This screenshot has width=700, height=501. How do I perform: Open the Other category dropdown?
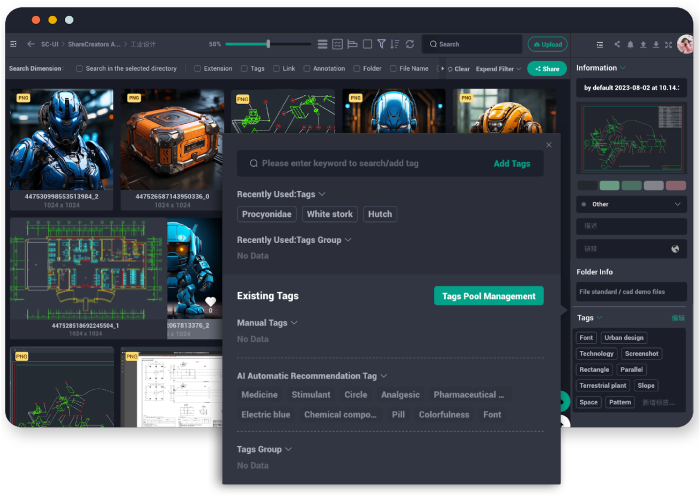pyautogui.click(x=632, y=203)
